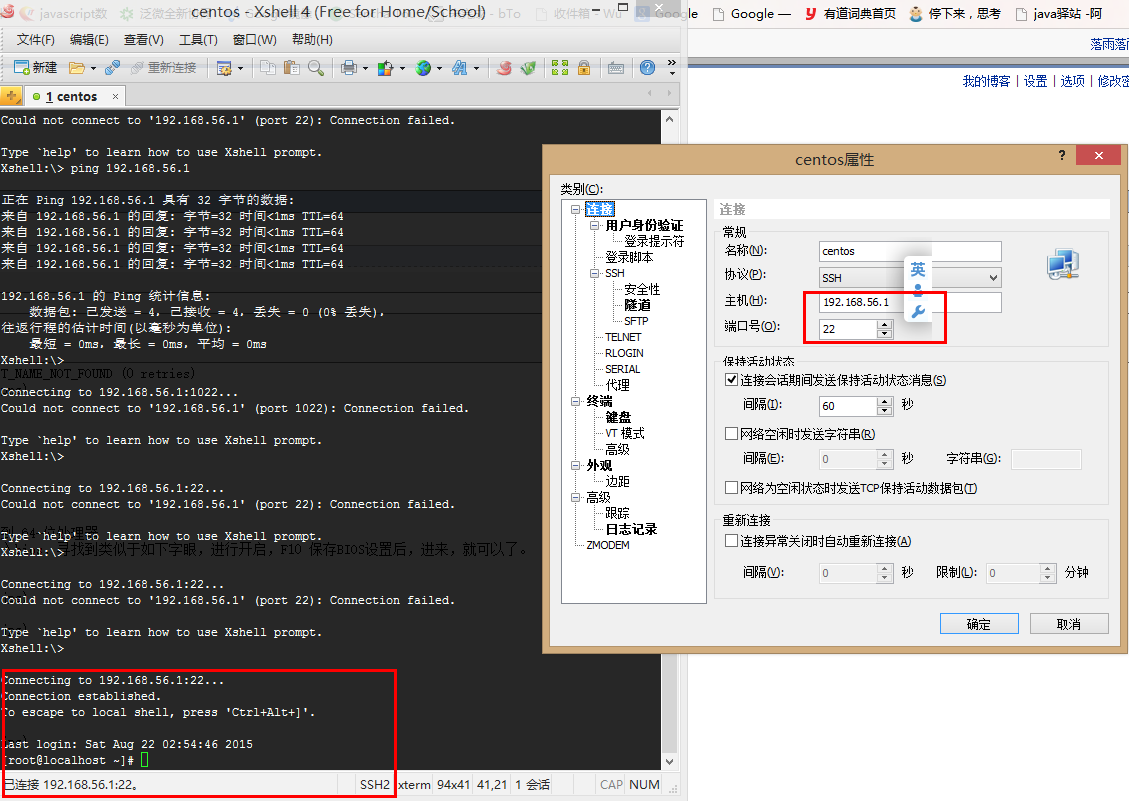Click the question mark in centos属性 title bar
The image size is (1129, 801).
point(1062,155)
